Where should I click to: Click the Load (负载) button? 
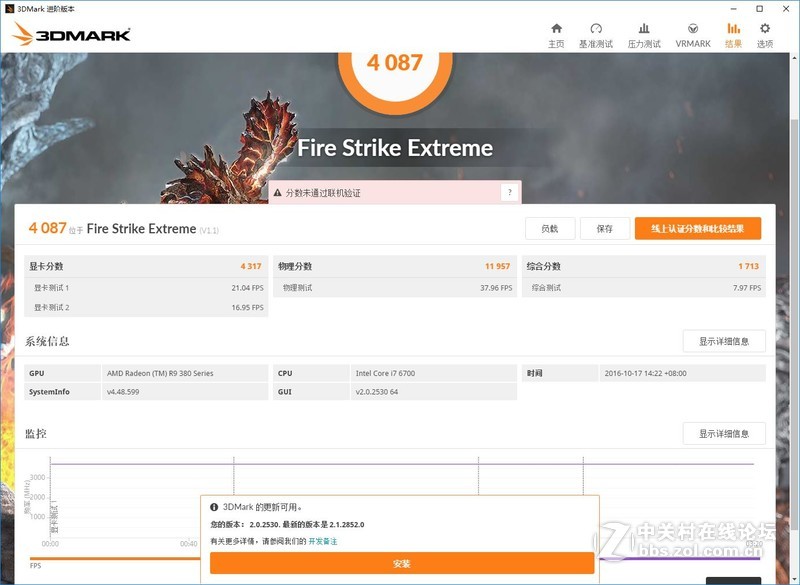[x=549, y=229]
